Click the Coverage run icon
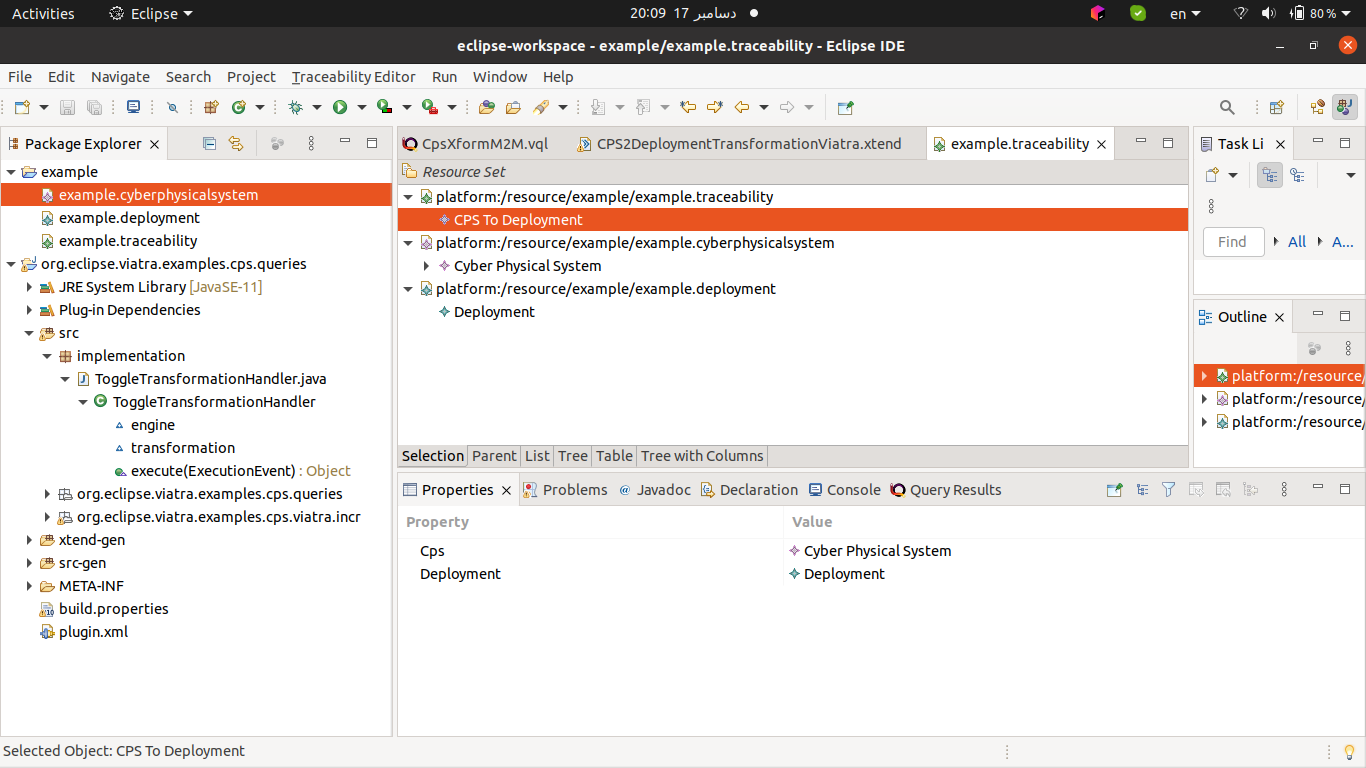The image size is (1366, 768). pyautogui.click(x=385, y=107)
